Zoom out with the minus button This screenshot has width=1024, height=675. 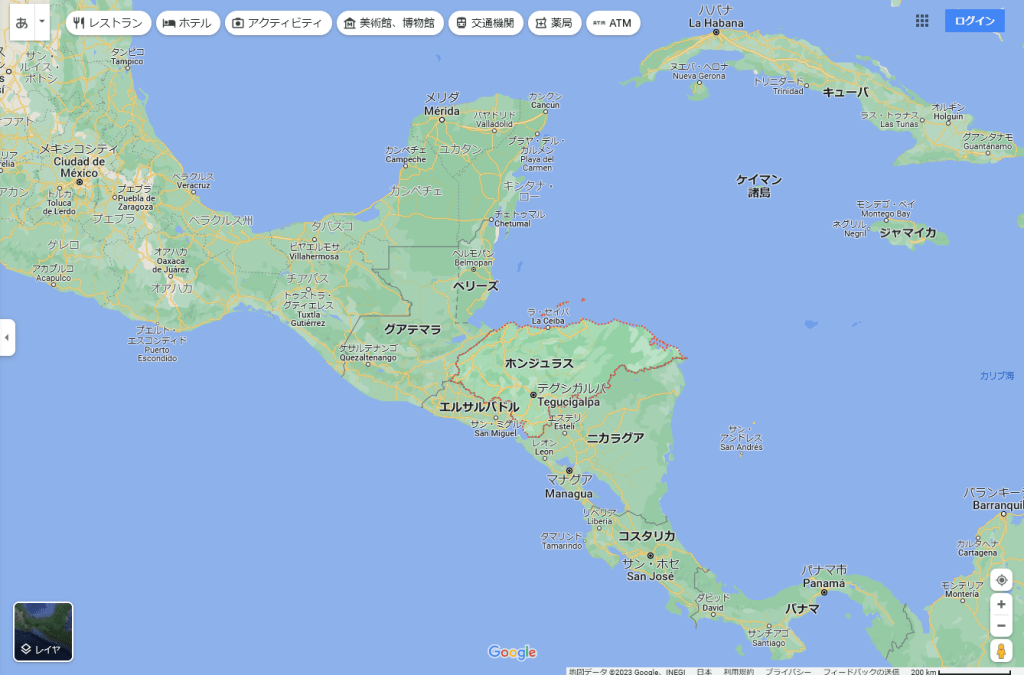[1001, 626]
